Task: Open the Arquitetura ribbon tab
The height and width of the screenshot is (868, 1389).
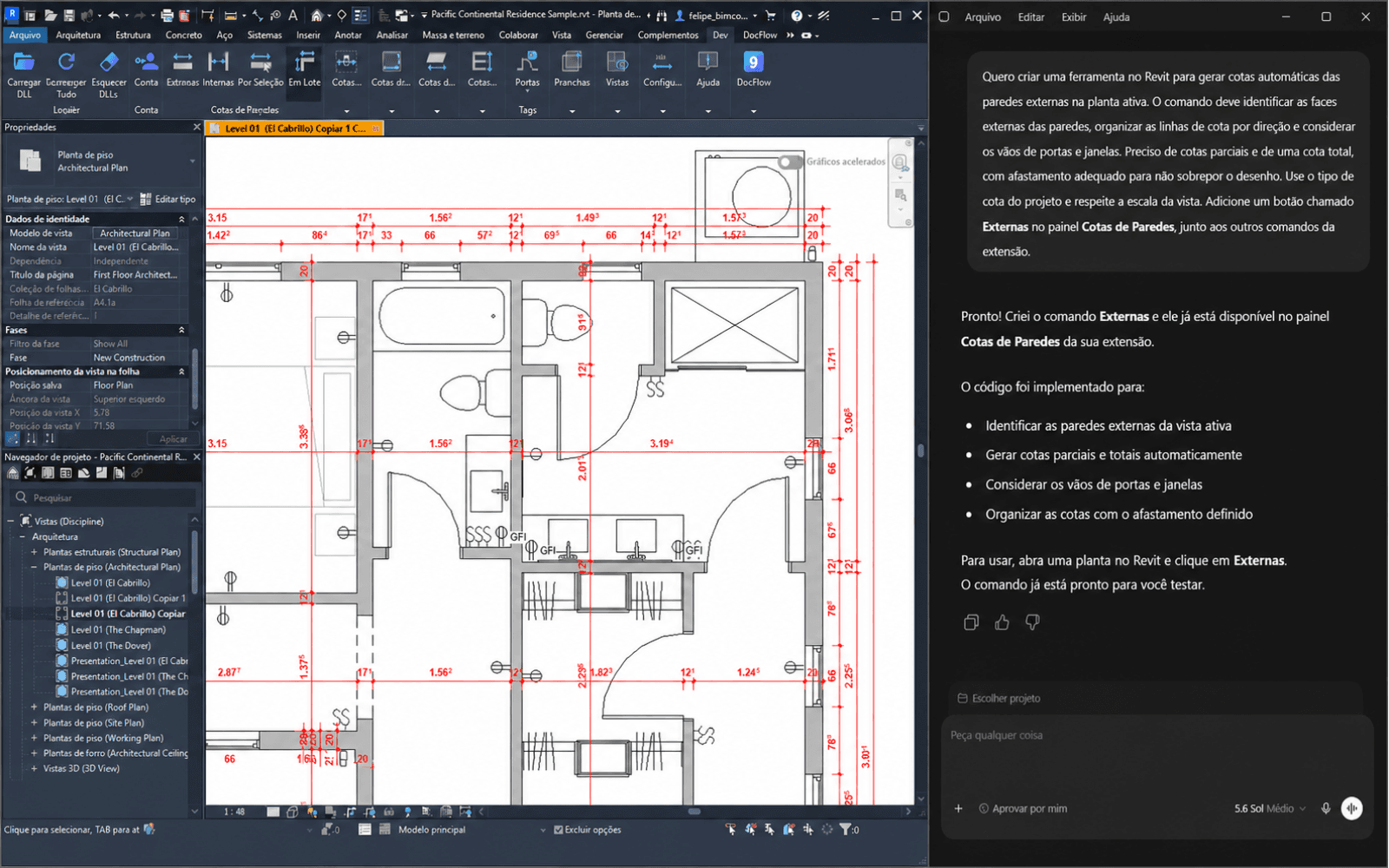Action: 78,35
